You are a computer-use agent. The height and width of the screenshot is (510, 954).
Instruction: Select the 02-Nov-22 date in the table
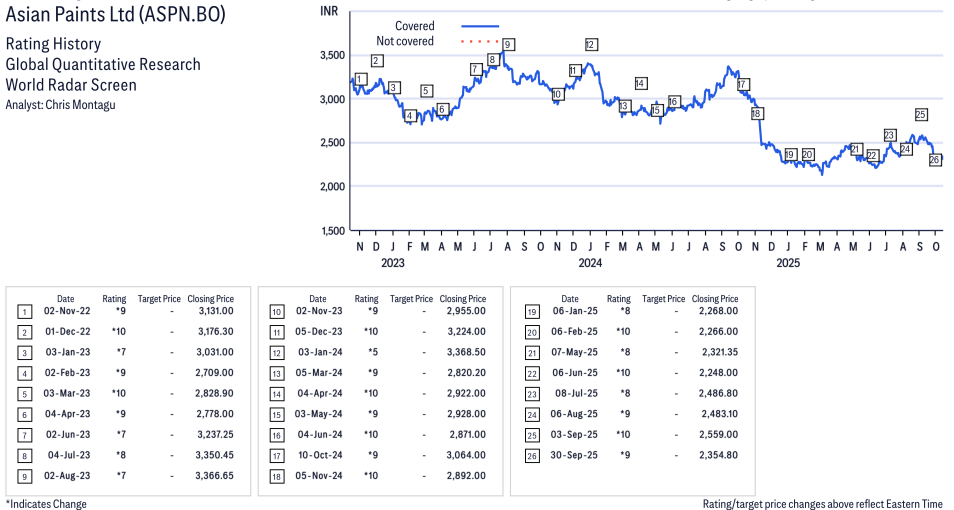point(65,311)
